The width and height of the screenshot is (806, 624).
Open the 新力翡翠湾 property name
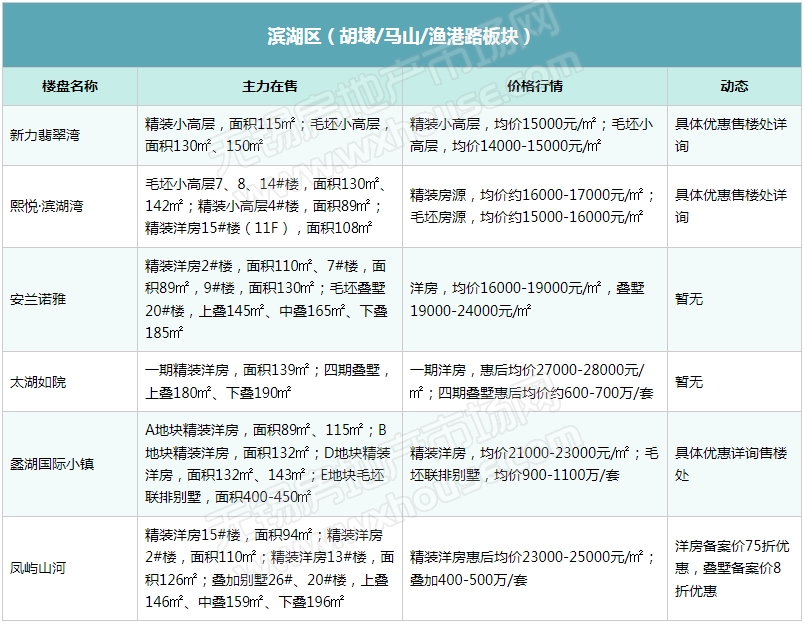(x=46, y=135)
